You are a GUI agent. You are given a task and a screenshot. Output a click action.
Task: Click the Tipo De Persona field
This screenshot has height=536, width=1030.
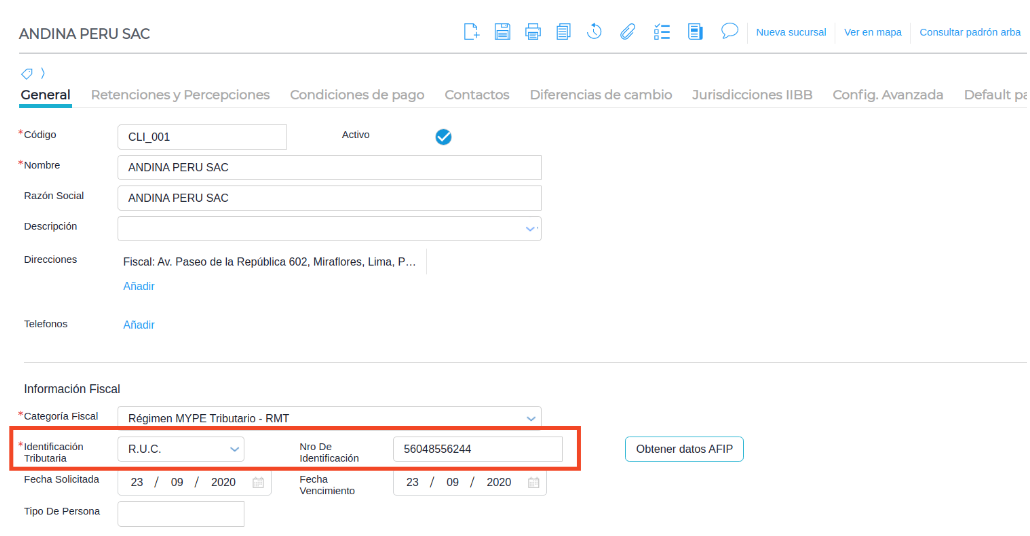point(181,514)
